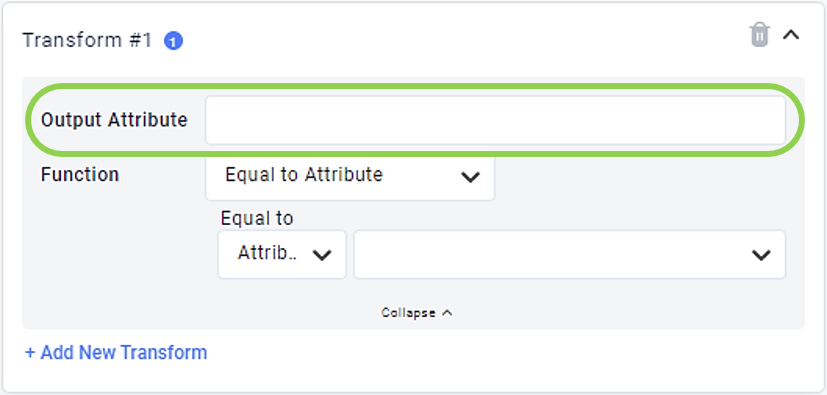This screenshot has height=395, width=827.
Task: Open the Function dropdown showing Equal to Attribute
Action: [350, 176]
